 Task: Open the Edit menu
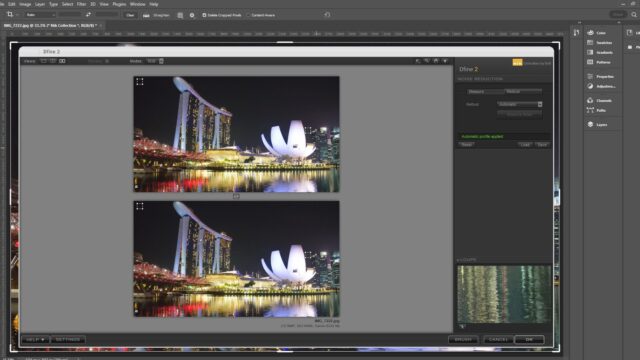coord(11,4)
